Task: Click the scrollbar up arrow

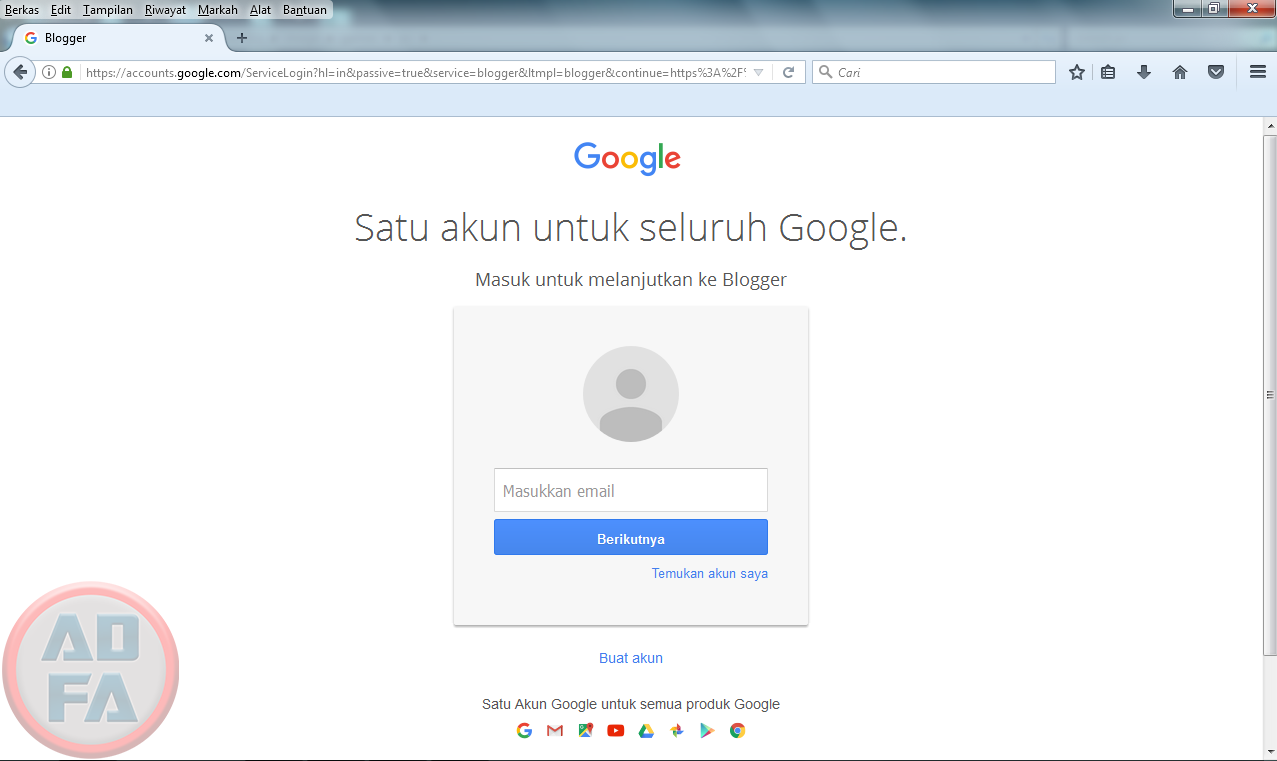Action: click(1271, 125)
